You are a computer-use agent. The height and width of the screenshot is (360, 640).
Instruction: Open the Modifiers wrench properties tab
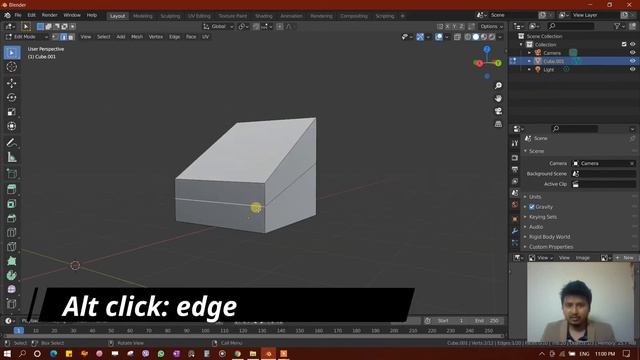(x=515, y=231)
